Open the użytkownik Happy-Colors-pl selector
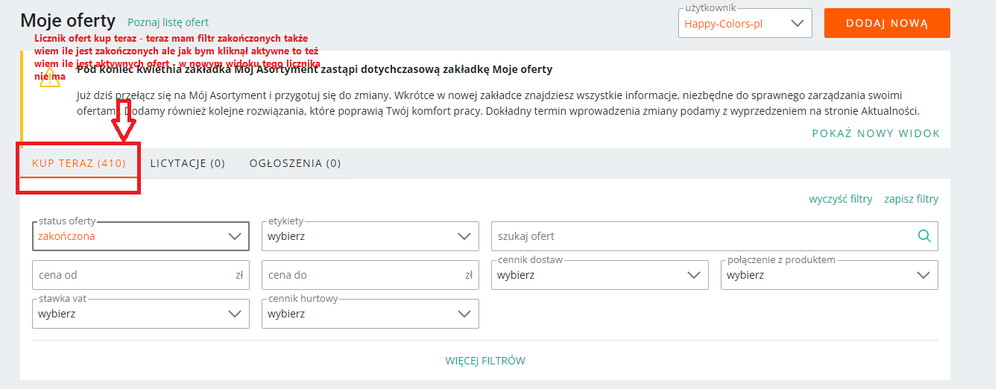The width and height of the screenshot is (998, 389). point(745,24)
